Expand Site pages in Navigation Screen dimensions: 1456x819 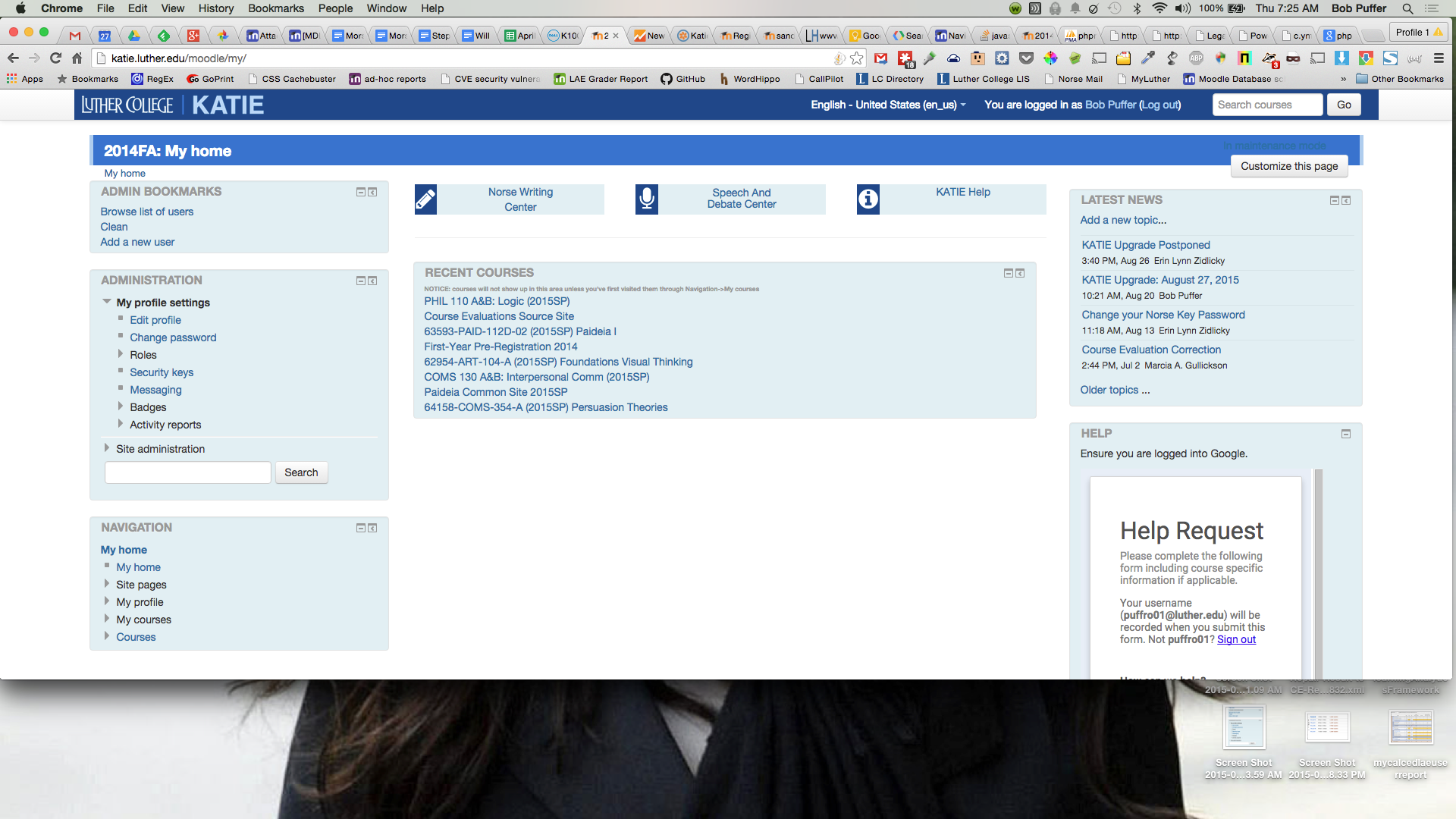pyautogui.click(x=106, y=584)
